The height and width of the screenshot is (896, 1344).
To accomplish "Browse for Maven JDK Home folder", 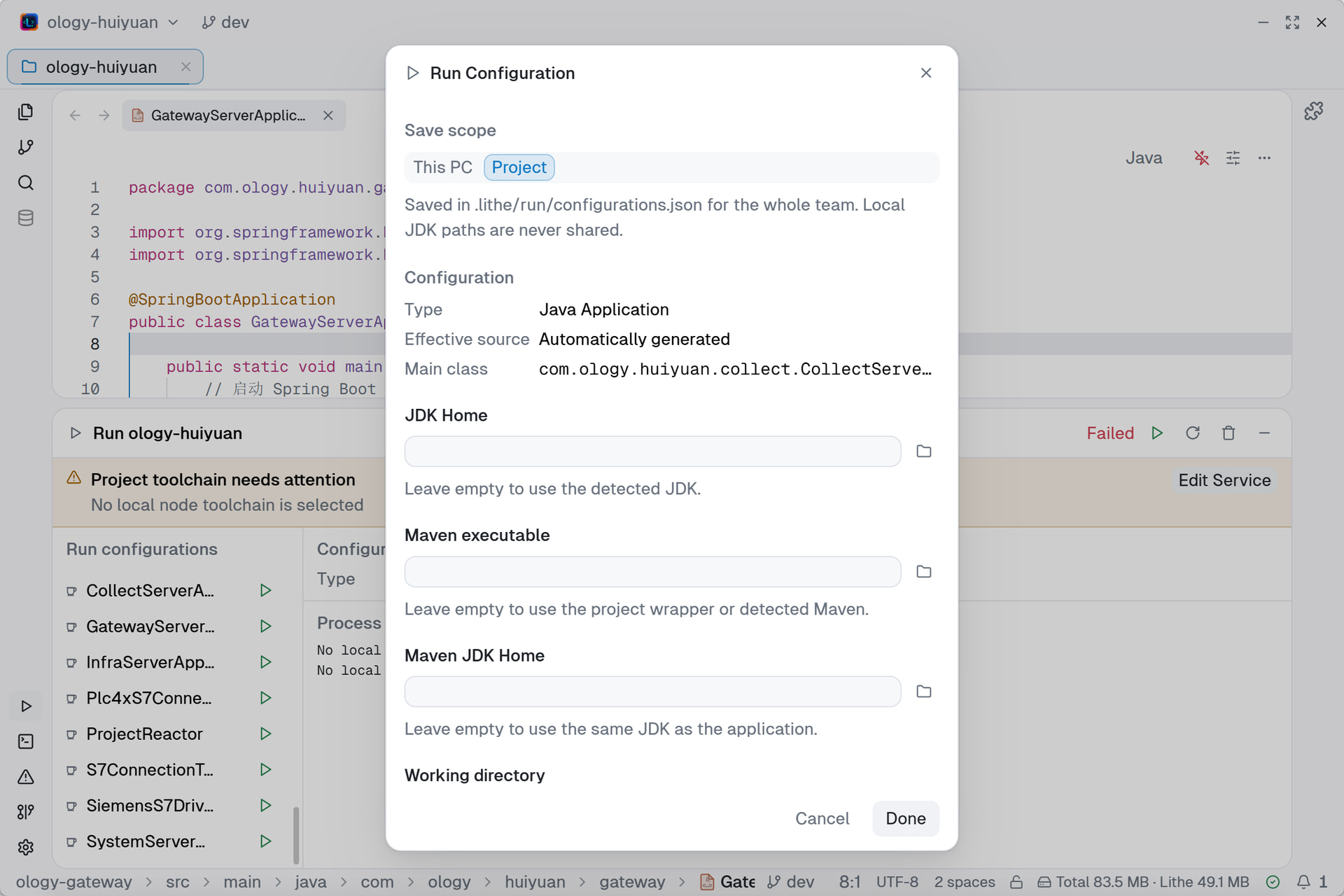I will click(x=924, y=692).
